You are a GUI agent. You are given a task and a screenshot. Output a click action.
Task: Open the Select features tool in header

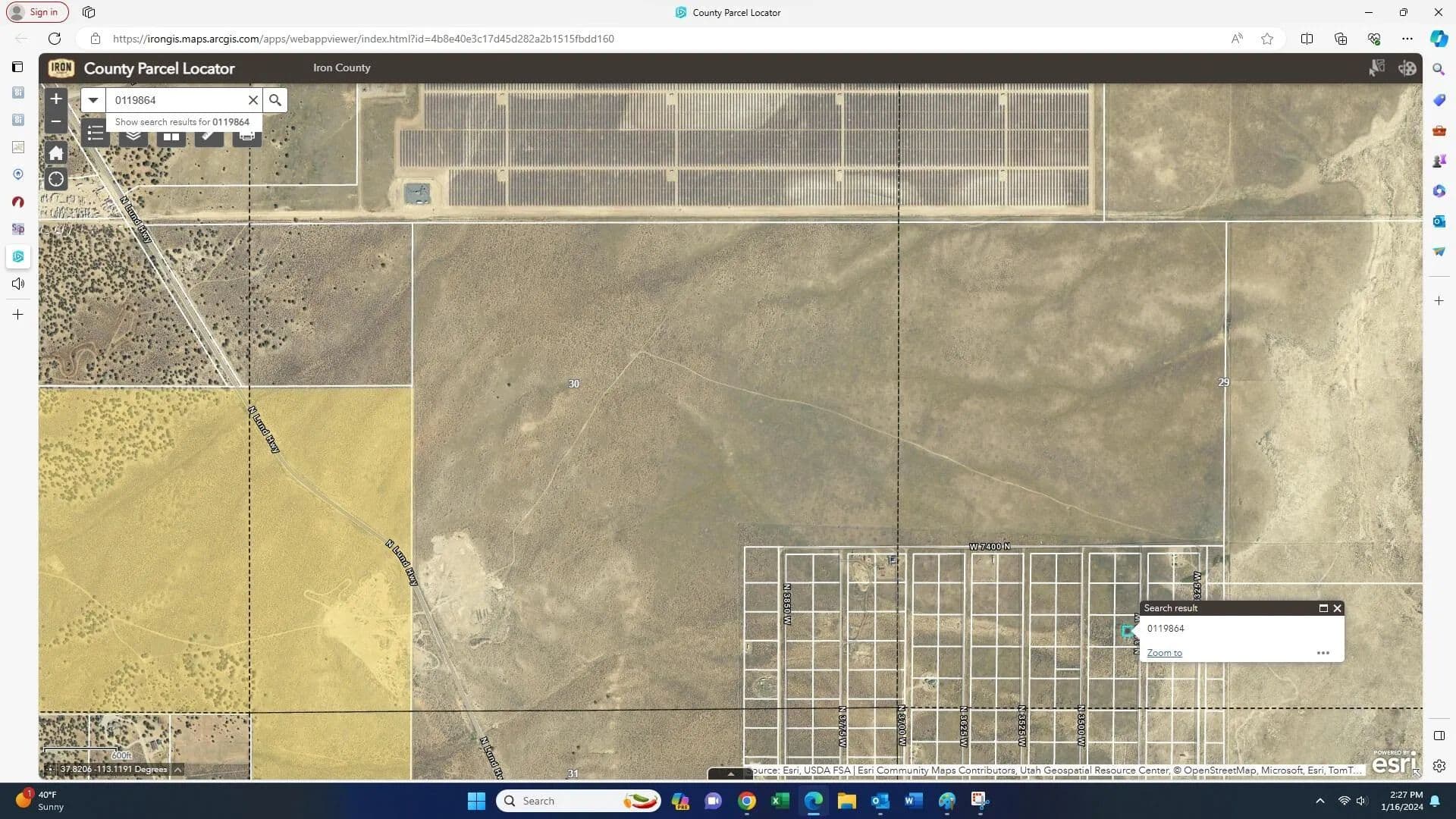pyautogui.click(x=1376, y=68)
